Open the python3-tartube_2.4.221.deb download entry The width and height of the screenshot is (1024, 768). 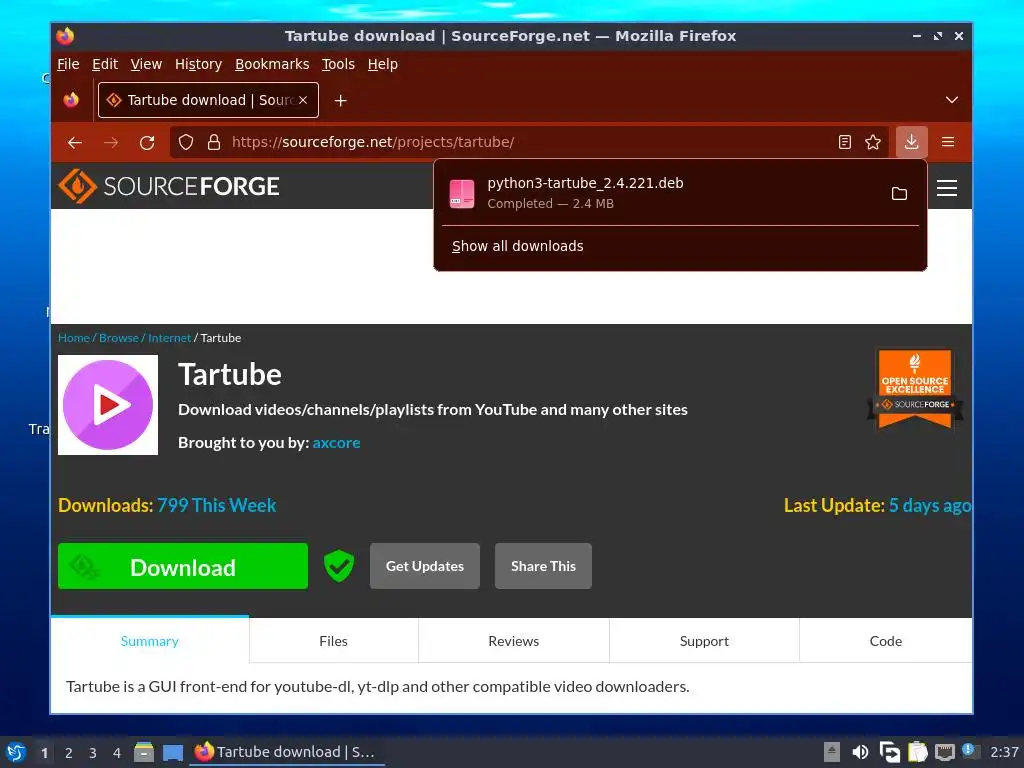tap(660, 193)
